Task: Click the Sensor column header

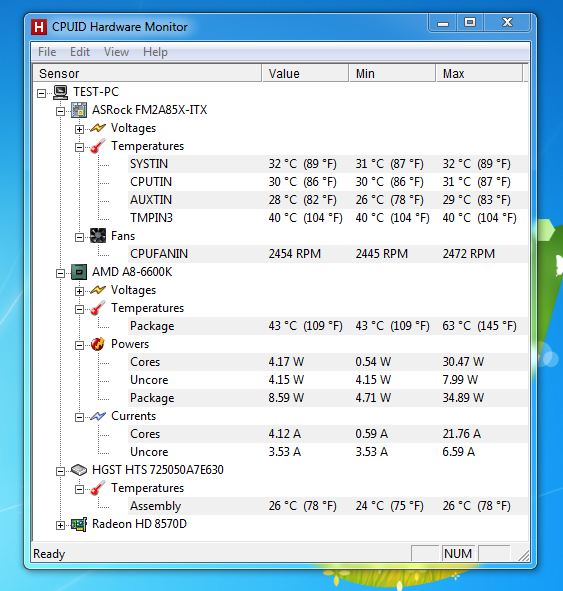Action: [x=147, y=73]
